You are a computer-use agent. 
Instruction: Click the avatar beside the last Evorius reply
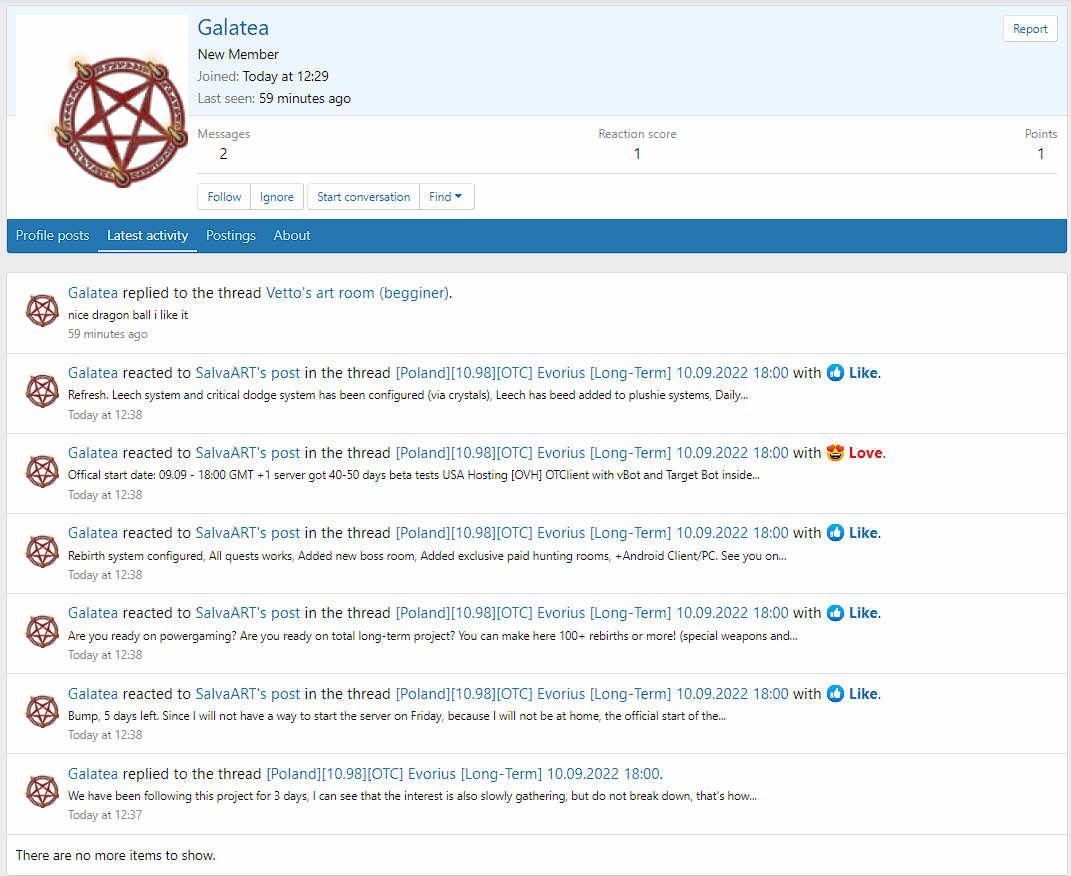42,792
